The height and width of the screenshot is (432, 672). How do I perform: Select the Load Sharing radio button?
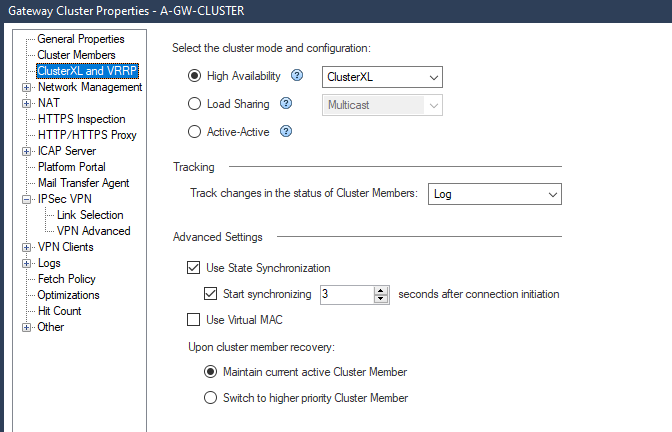click(x=194, y=103)
